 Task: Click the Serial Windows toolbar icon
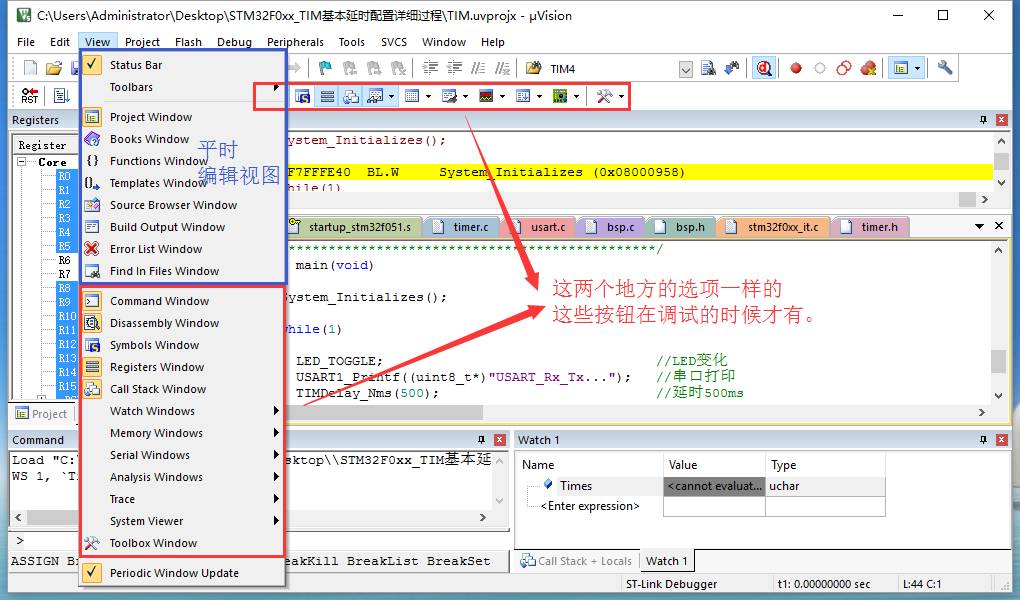tap(449, 96)
